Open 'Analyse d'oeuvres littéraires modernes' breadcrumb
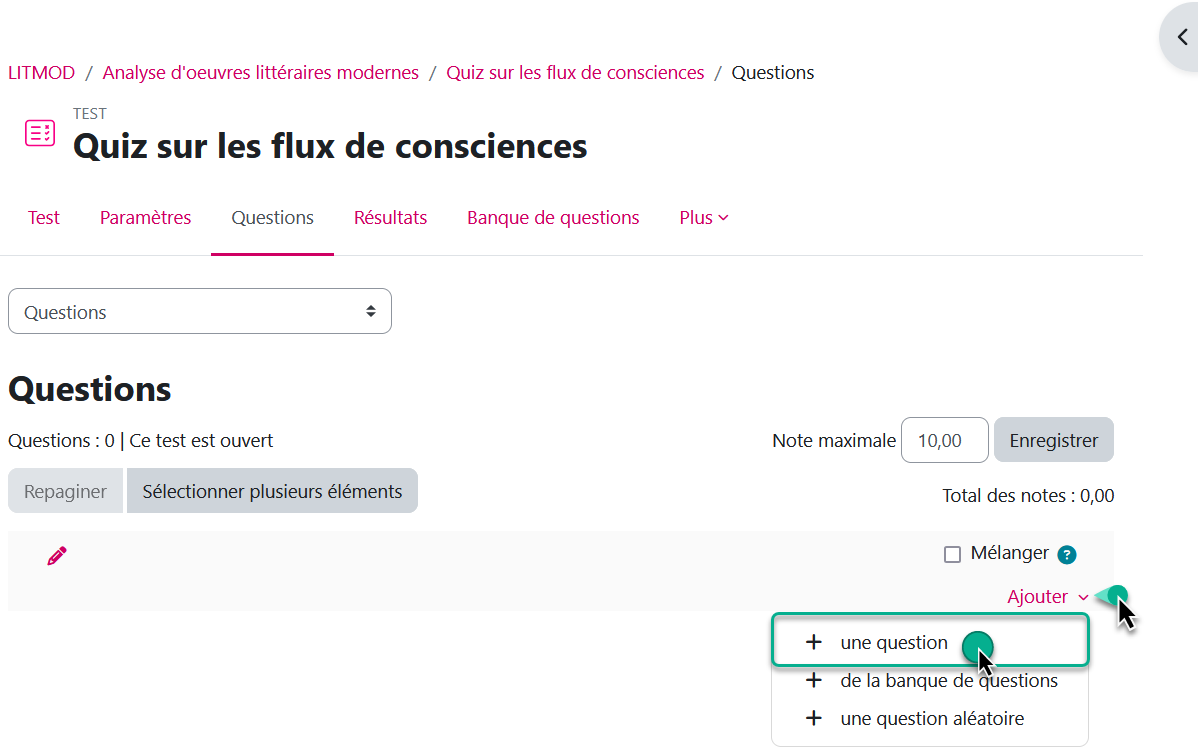Screen dimensions: 1198x754 [261, 73]
